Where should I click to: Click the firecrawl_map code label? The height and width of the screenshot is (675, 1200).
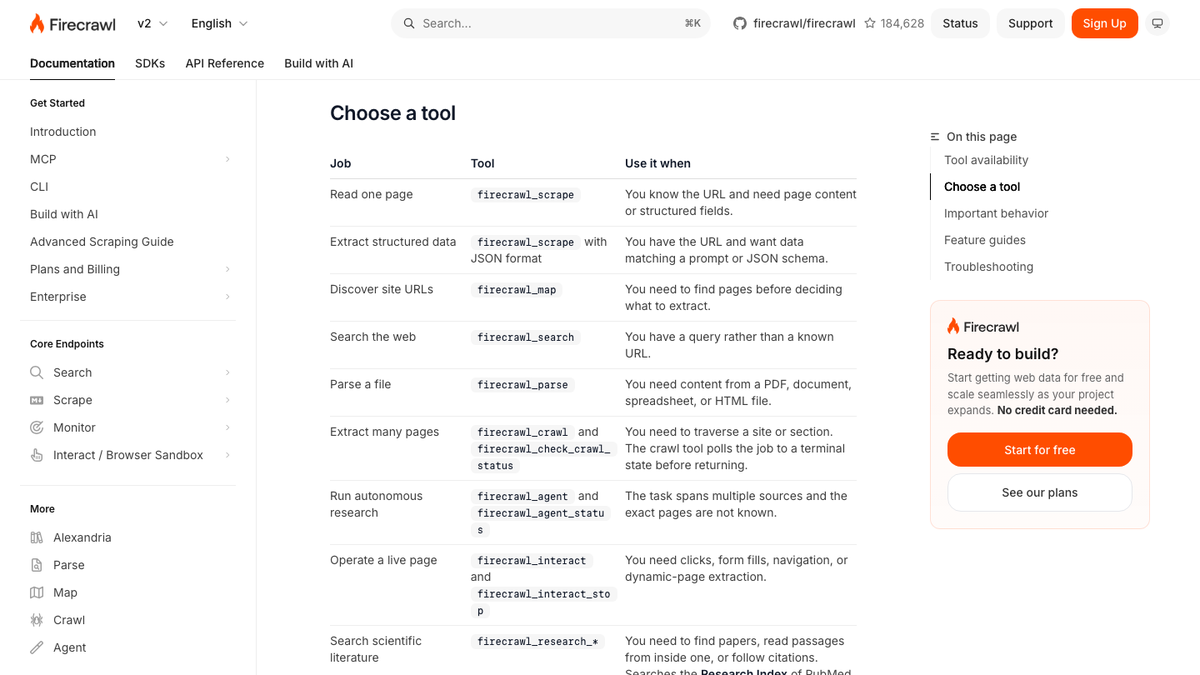pos(517,290)
